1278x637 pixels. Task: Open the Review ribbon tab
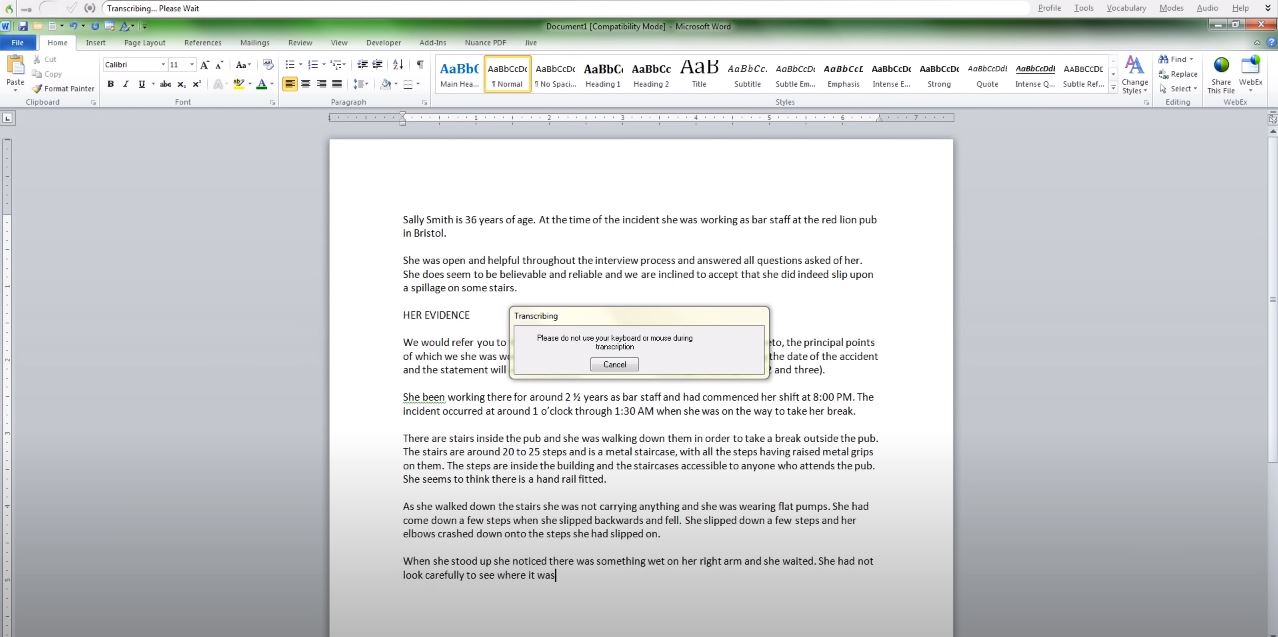tap(300, 43)
